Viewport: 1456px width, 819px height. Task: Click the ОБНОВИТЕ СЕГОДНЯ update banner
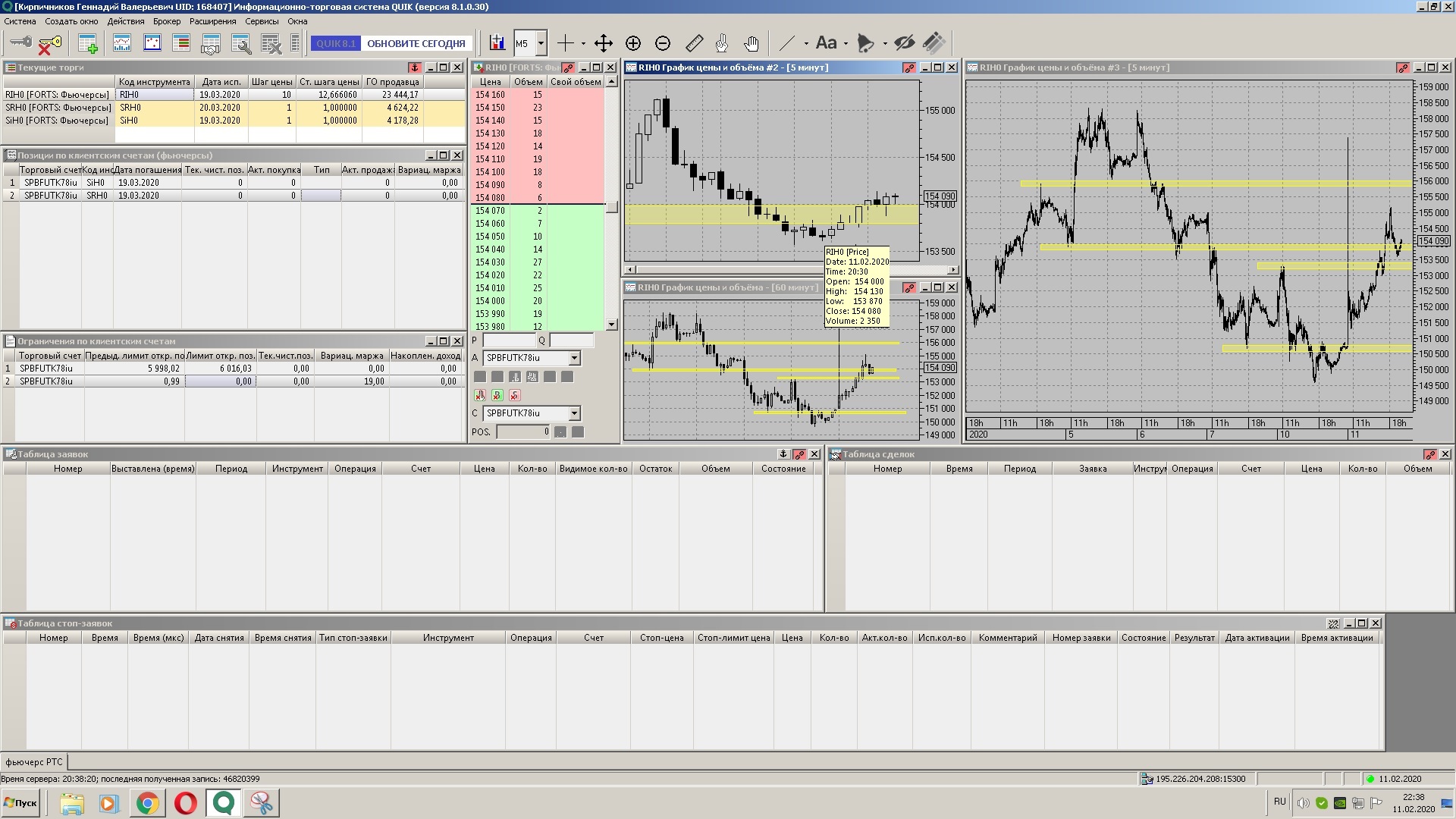(x=416, y=43)
